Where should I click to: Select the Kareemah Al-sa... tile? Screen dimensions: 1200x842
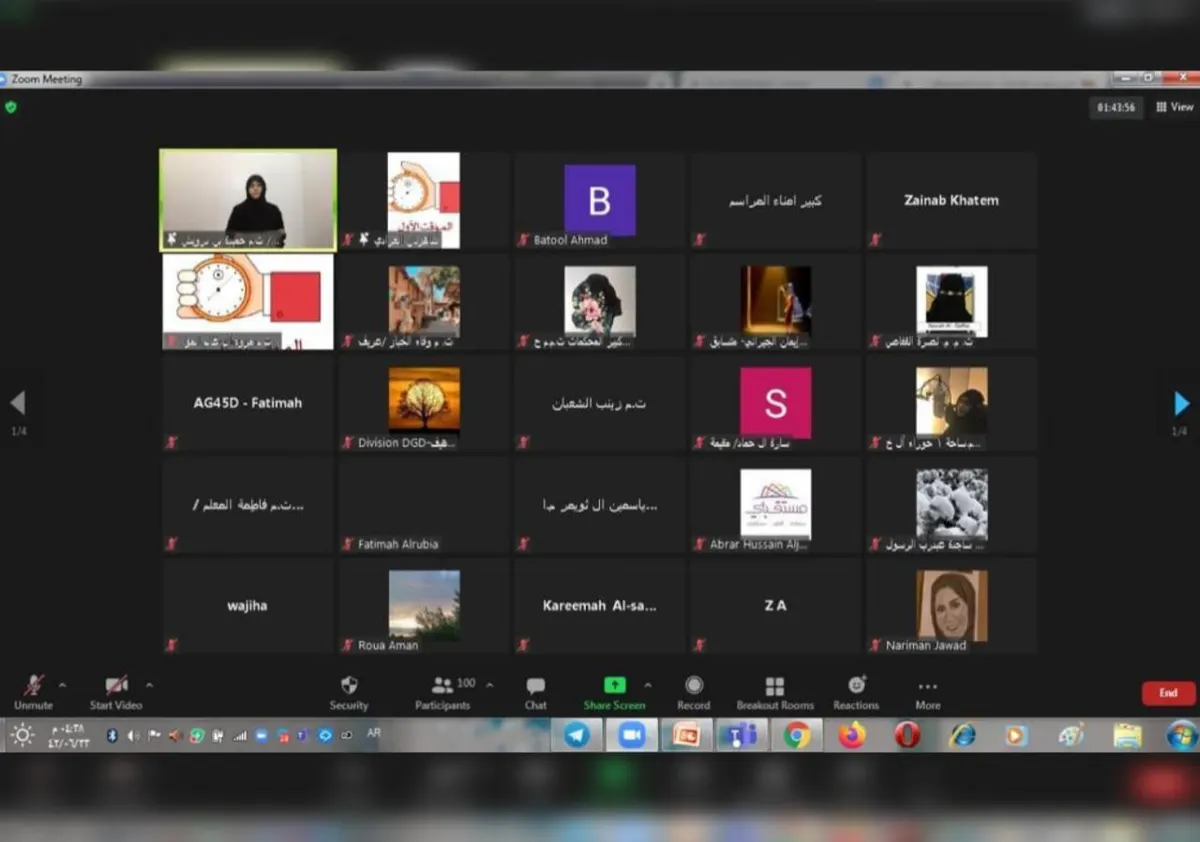[x=599, y=606]
